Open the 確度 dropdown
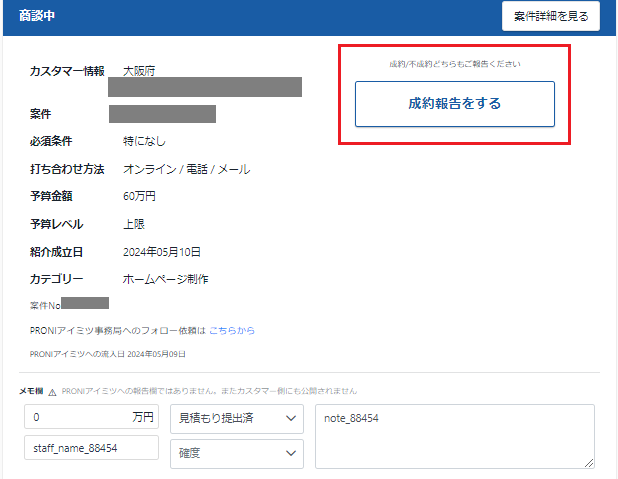 click(236, 453)
